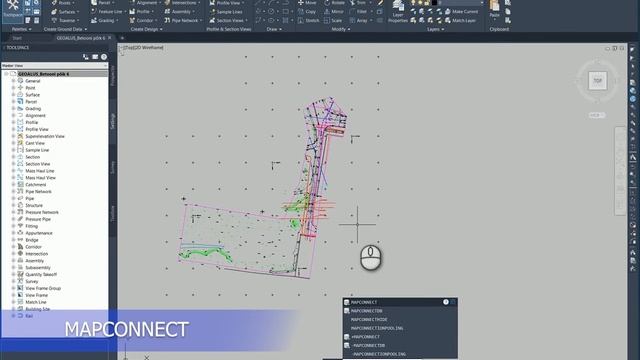Select the Copy modify tool
Viewport: 640px width, 360px height.
point(307,12)
